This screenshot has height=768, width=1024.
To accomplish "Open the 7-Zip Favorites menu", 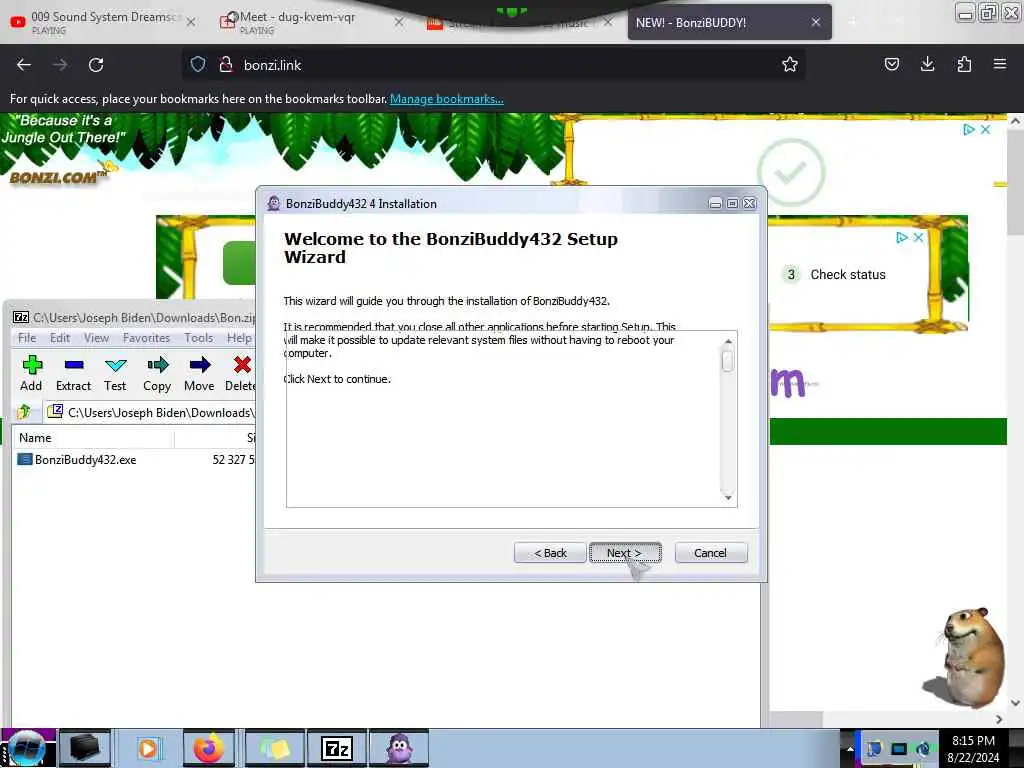I will point(146,338).
